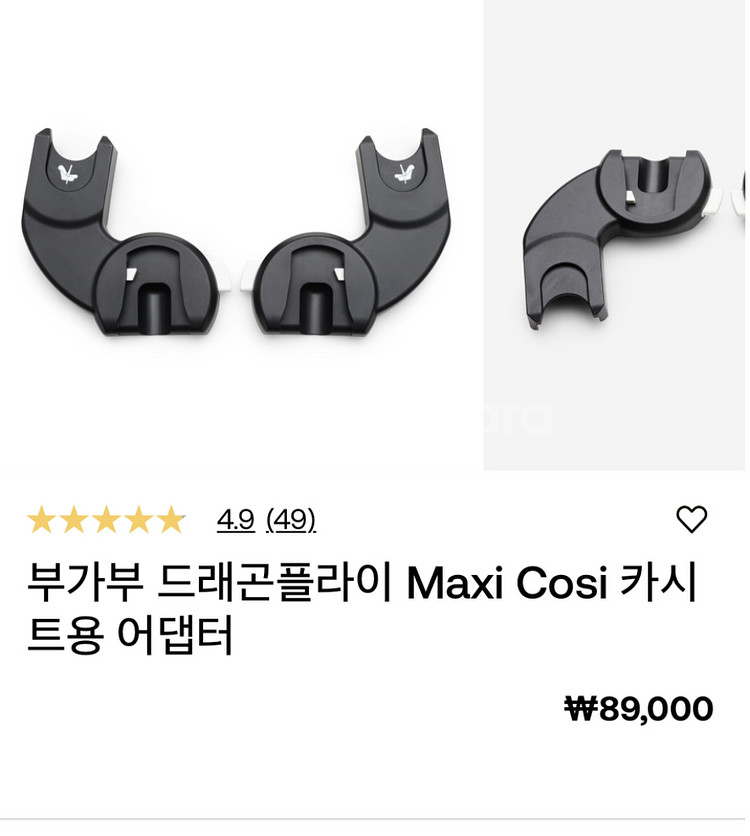Open the 4.9 rating score link
This screenshot has height=836, width=750.
coord(235,519)
